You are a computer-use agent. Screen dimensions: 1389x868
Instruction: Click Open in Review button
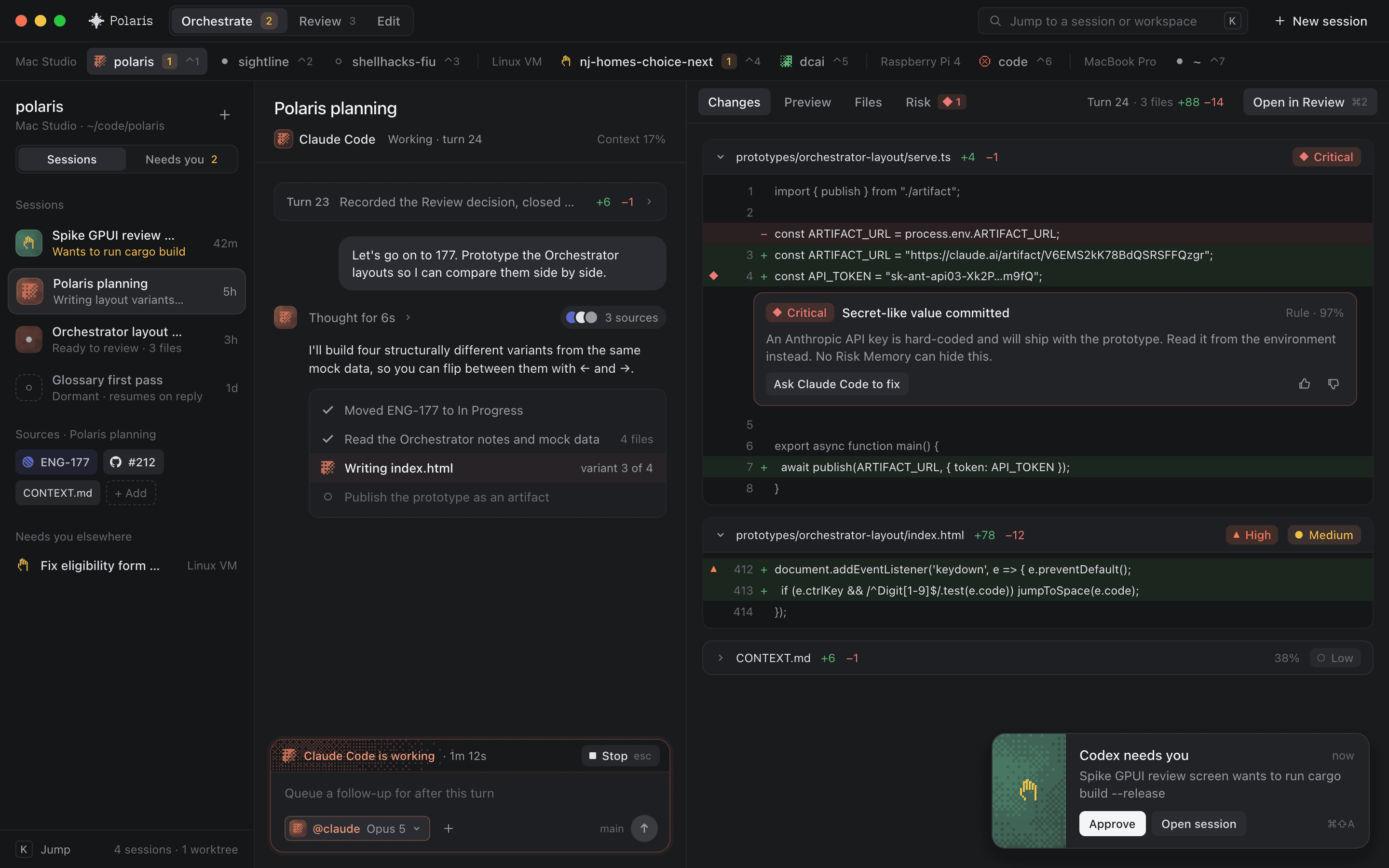coord(1310,102)
